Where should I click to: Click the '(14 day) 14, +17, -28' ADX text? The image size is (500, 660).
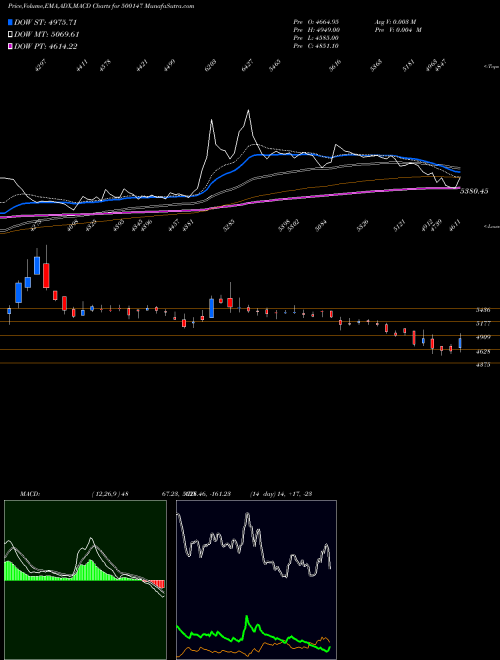[x=281, y=494]
